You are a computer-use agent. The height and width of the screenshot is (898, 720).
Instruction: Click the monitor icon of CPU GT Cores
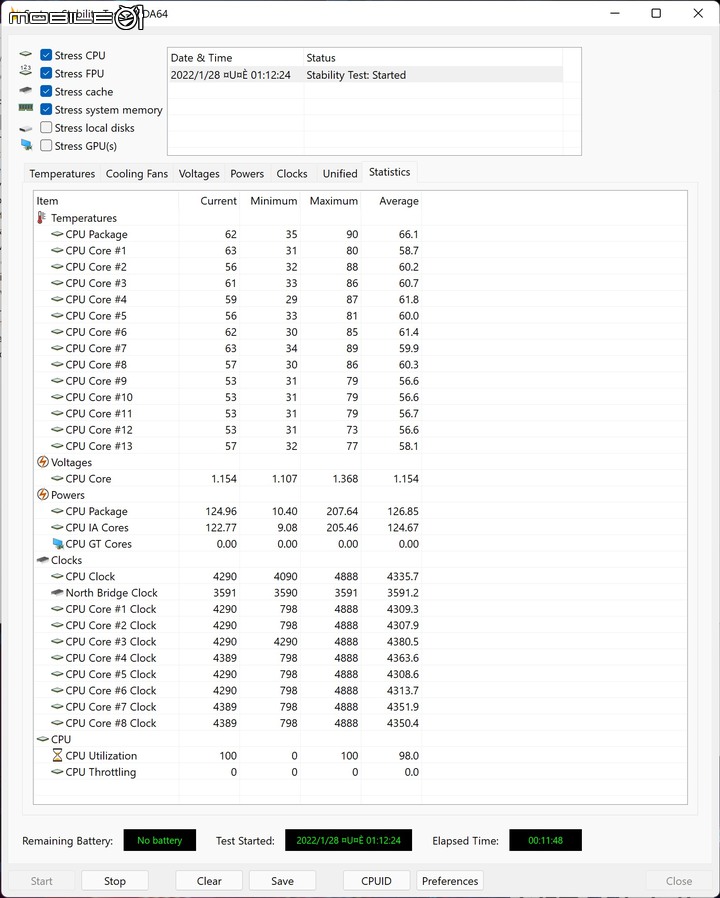[57, 543]
